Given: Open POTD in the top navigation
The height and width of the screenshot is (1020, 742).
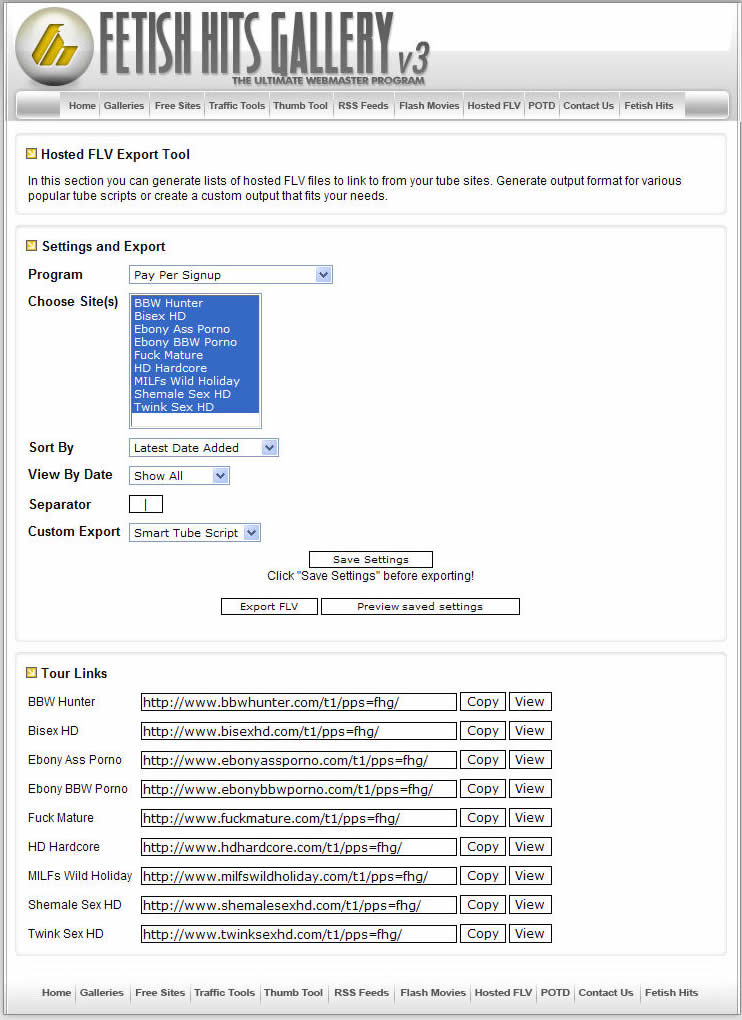Looking at the screenshot, I should coord(542,105).
